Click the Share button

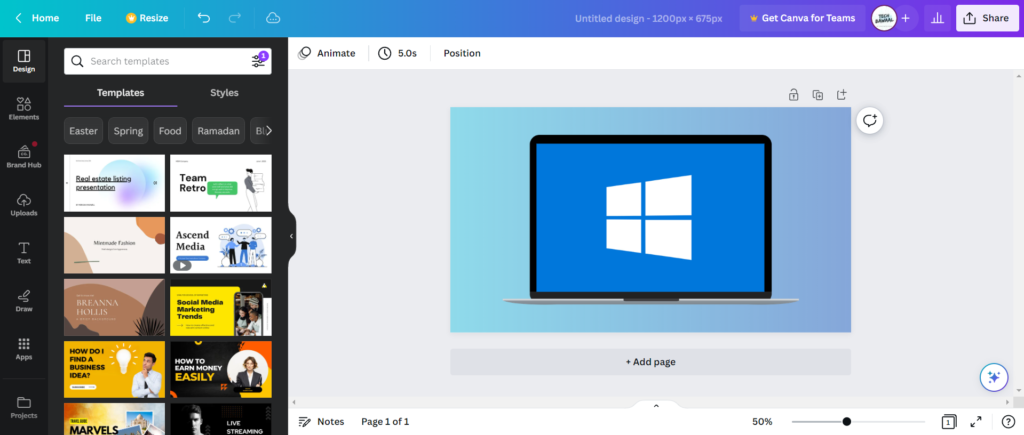point(987,18)
